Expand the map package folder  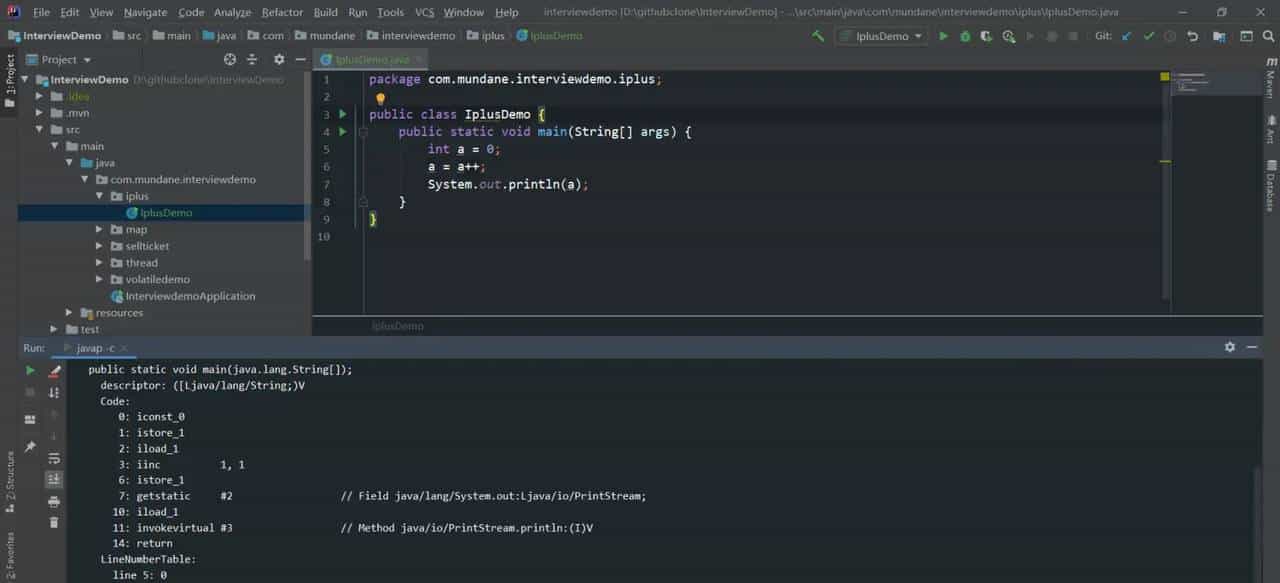coord(100,230)
